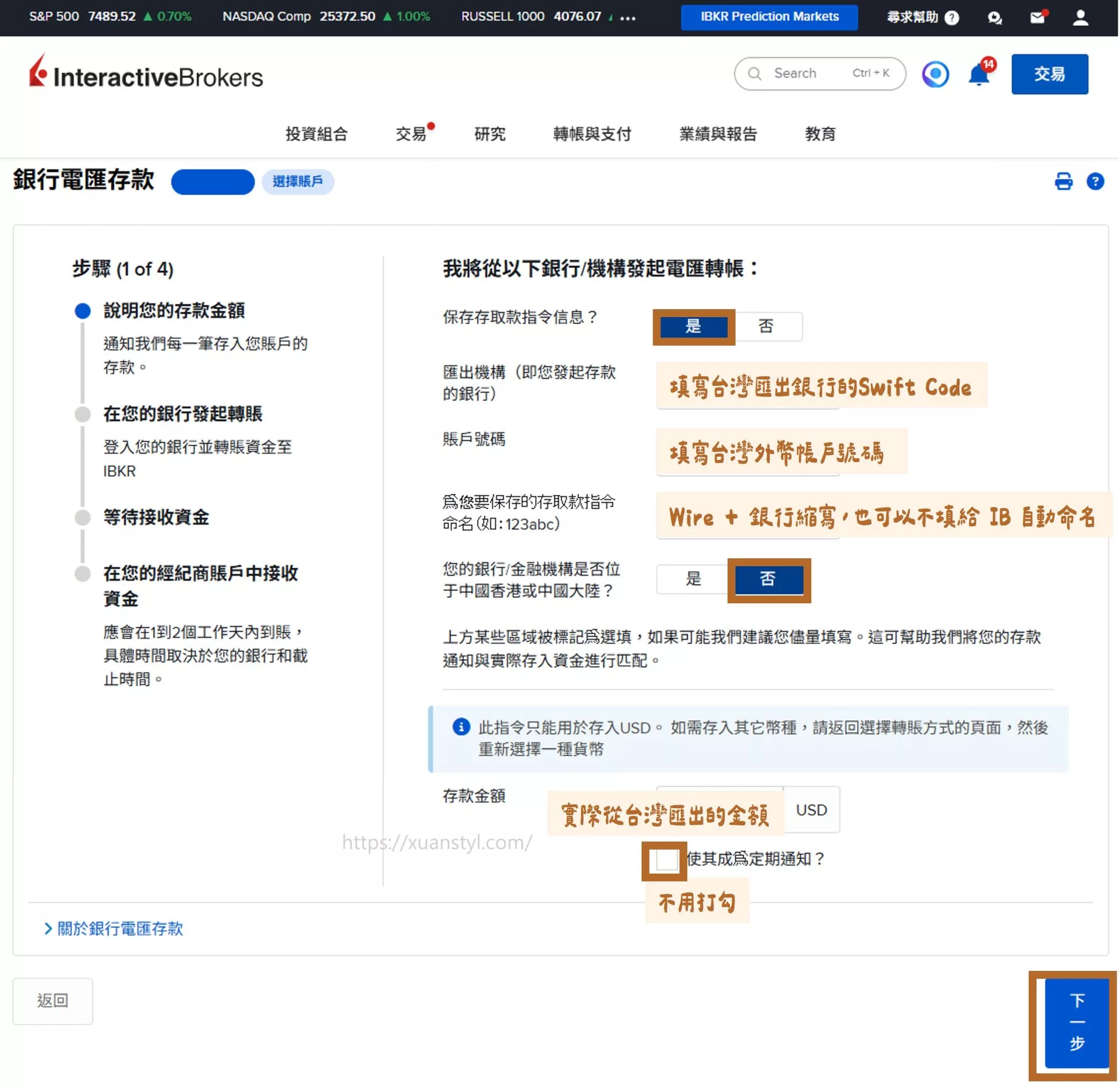
Task: Open the 投資組合 menu
Action: coord(317,134)
